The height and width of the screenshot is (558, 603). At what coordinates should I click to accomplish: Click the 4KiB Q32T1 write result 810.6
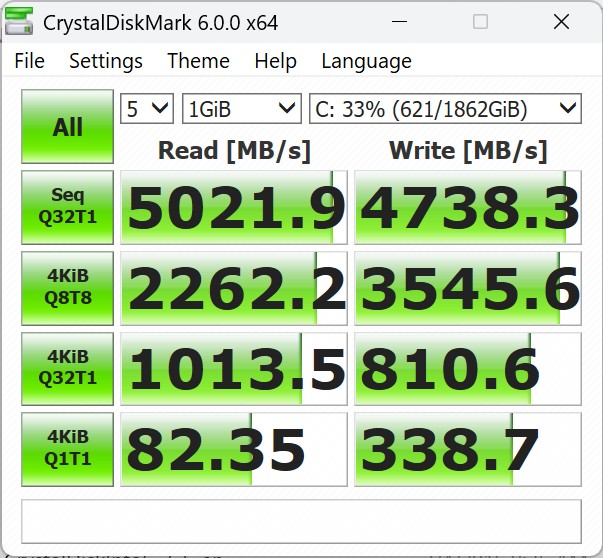click(468, 368)
